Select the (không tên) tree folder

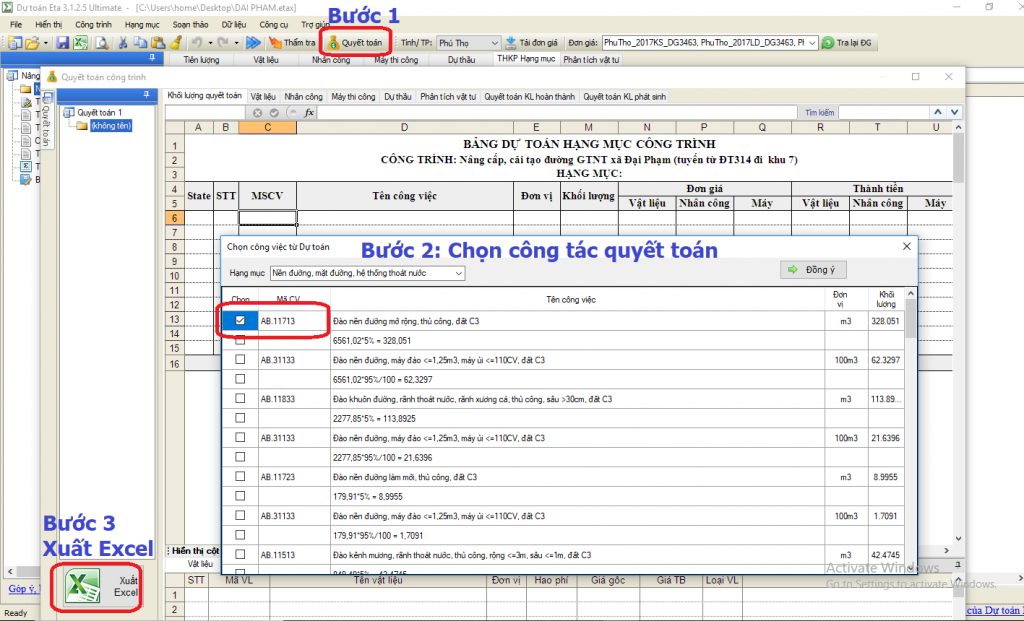[x=110, y=126]
